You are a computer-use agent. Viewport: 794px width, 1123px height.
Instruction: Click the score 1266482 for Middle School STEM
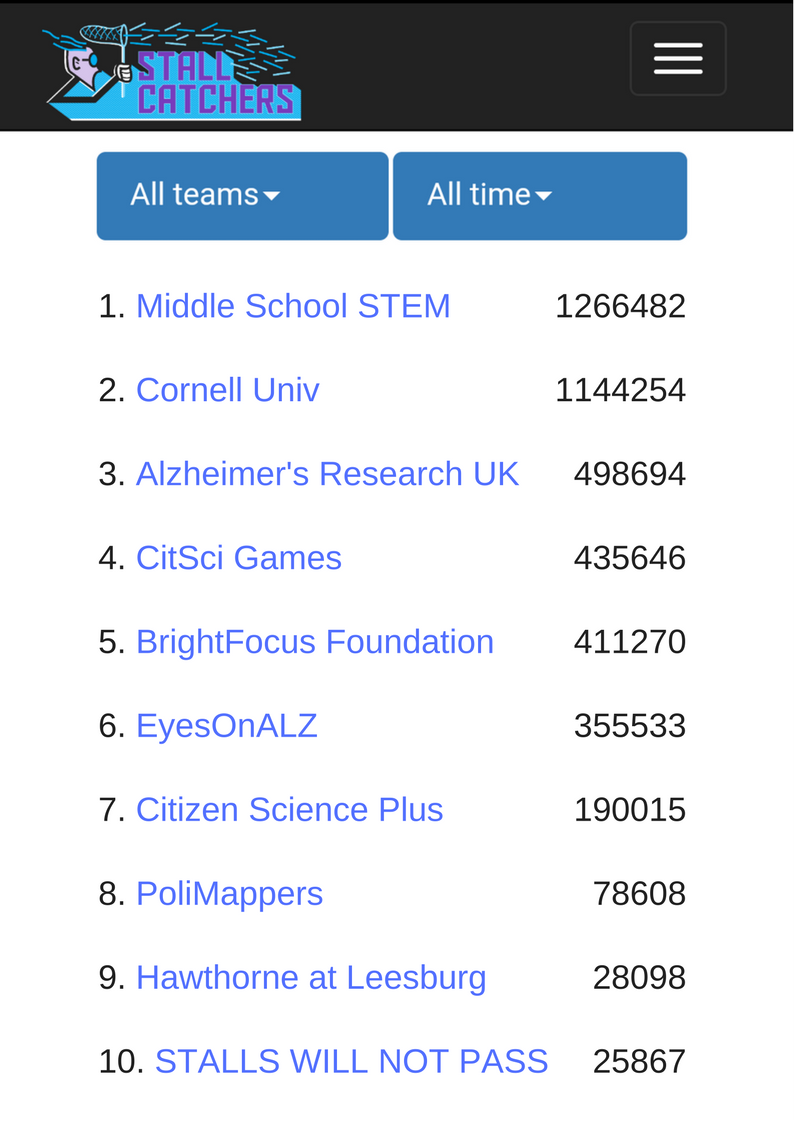621,307
